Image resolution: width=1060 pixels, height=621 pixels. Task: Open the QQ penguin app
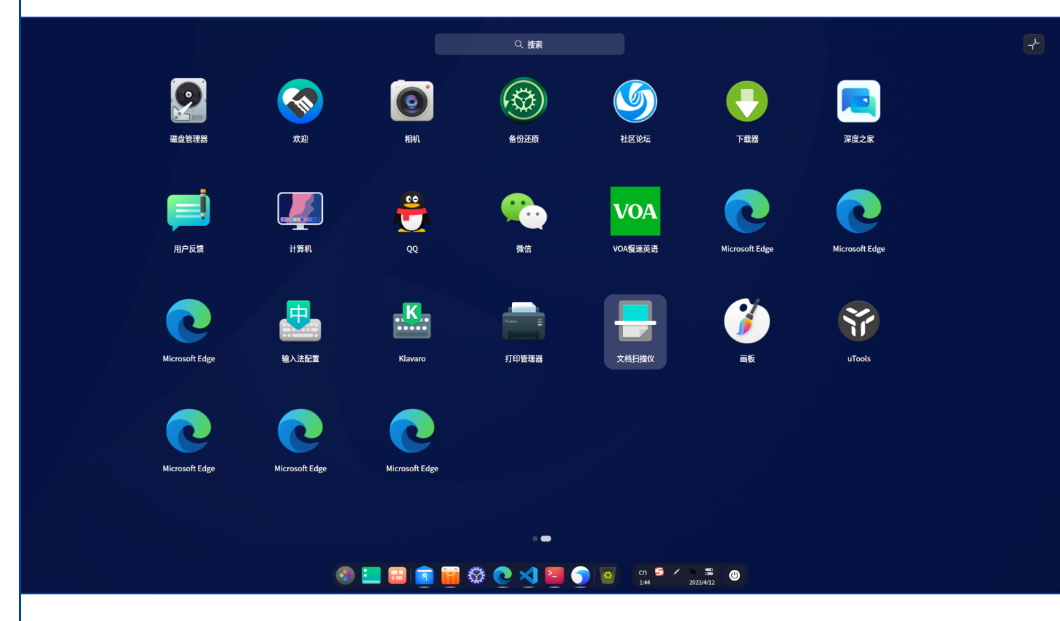pyautogui.click(x=412, y=211)
